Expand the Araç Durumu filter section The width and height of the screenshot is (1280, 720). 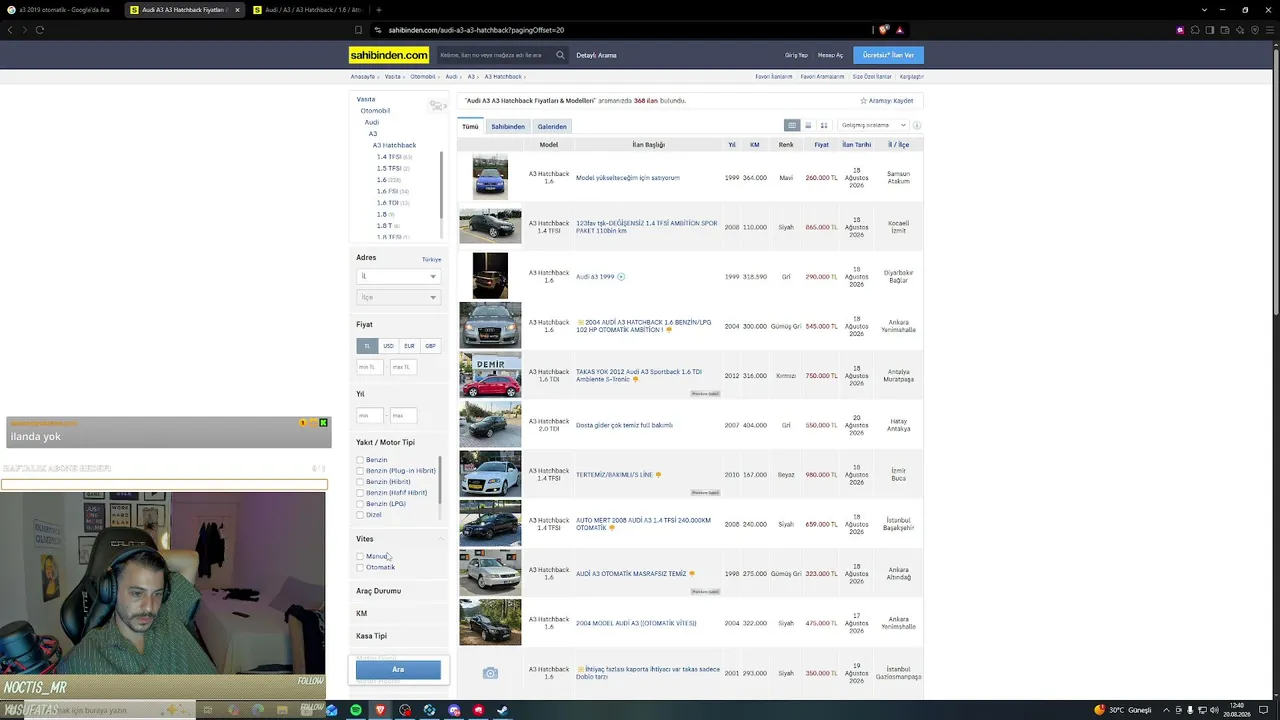[398, 591]
